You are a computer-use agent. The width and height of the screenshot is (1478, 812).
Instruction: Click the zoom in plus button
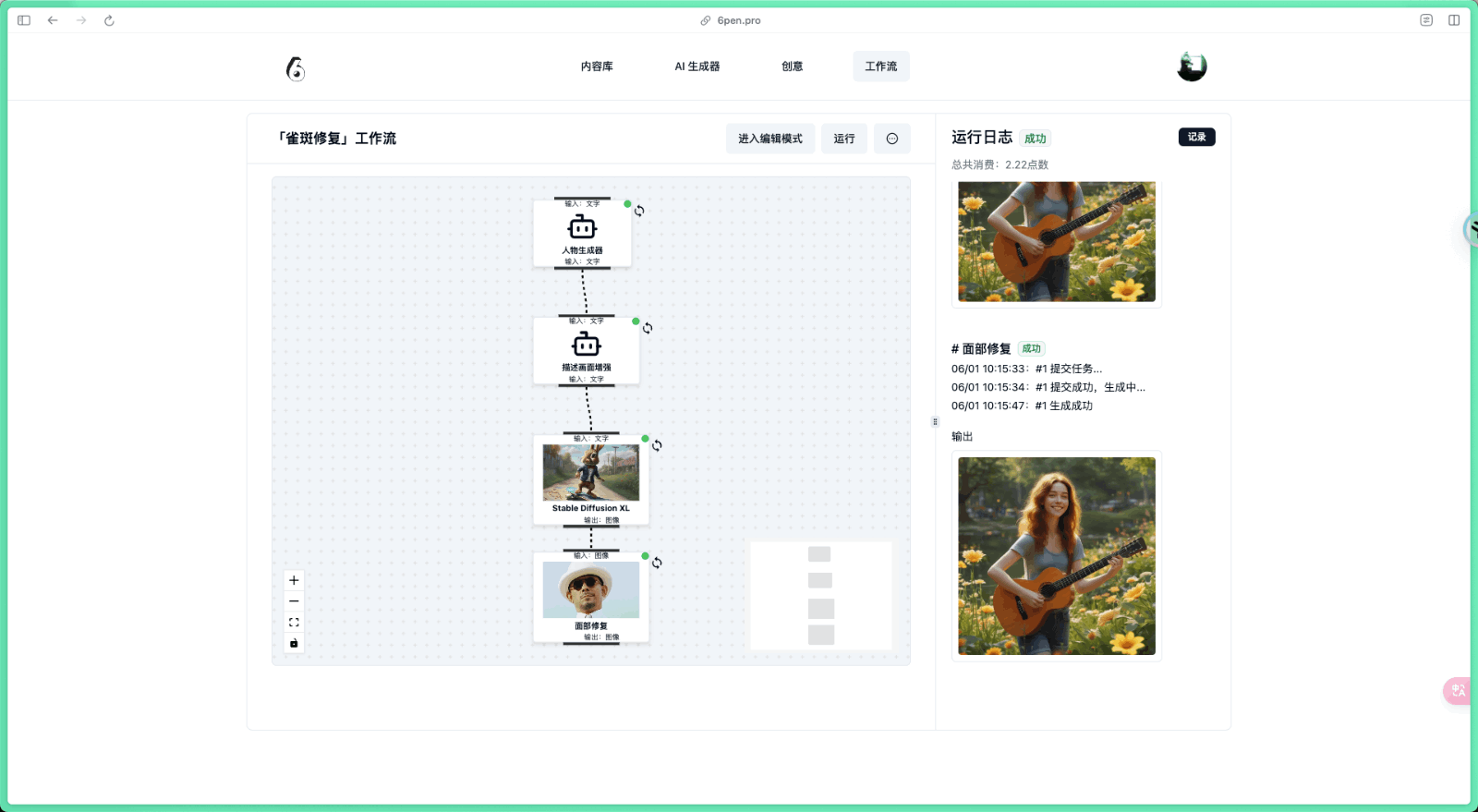point(294,580)
